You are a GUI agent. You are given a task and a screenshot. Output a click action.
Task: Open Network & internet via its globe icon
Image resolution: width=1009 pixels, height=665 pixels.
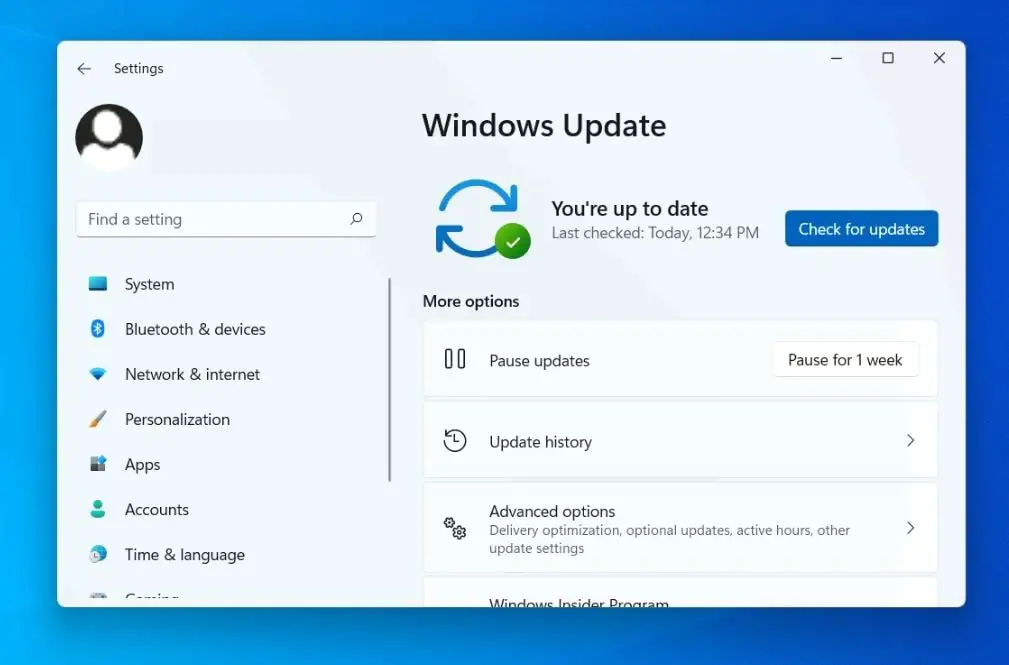[x=98, y=374]
